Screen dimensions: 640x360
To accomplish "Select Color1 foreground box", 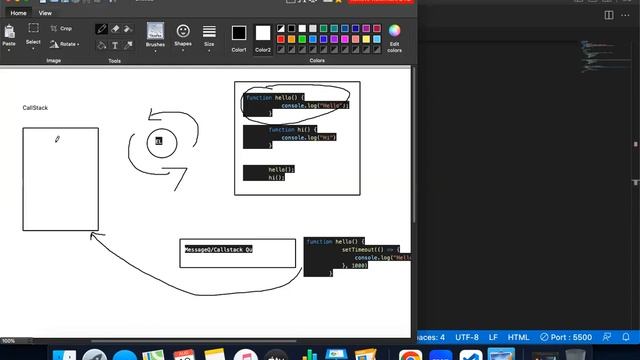I will (x=239, y=33).
